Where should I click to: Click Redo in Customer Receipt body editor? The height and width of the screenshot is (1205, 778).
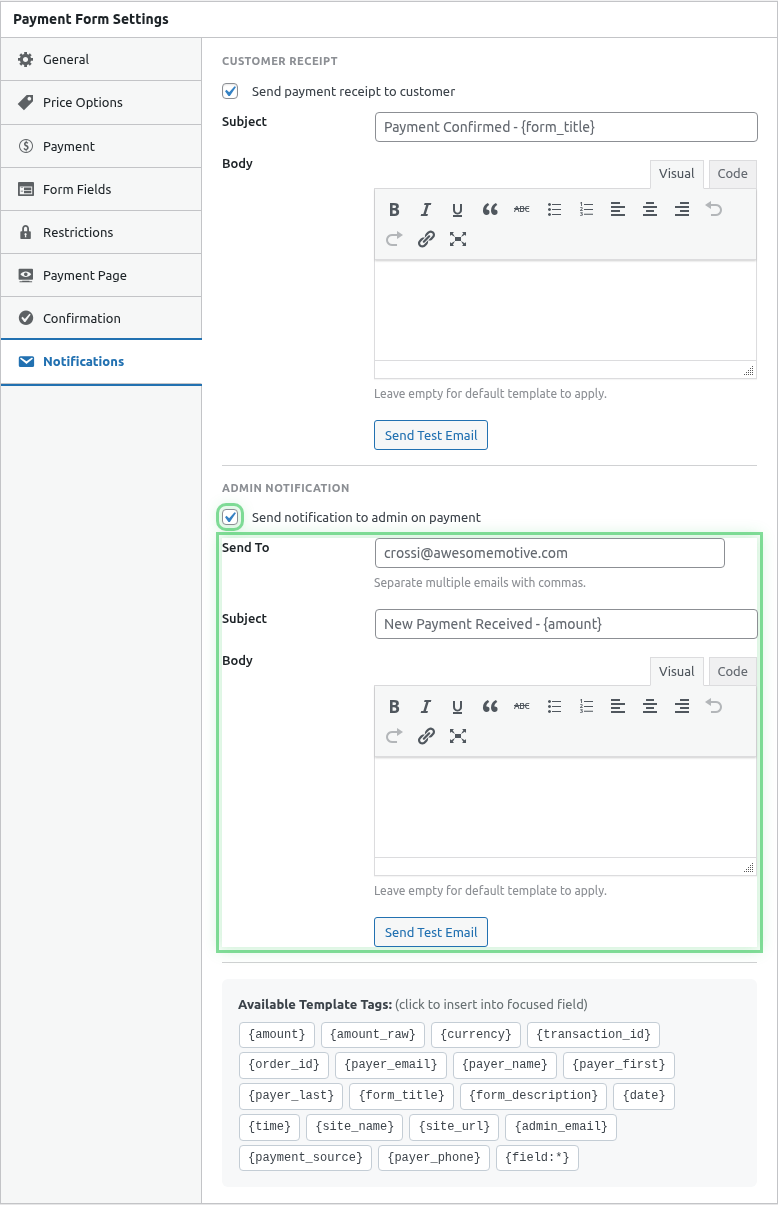pos(394,239)
